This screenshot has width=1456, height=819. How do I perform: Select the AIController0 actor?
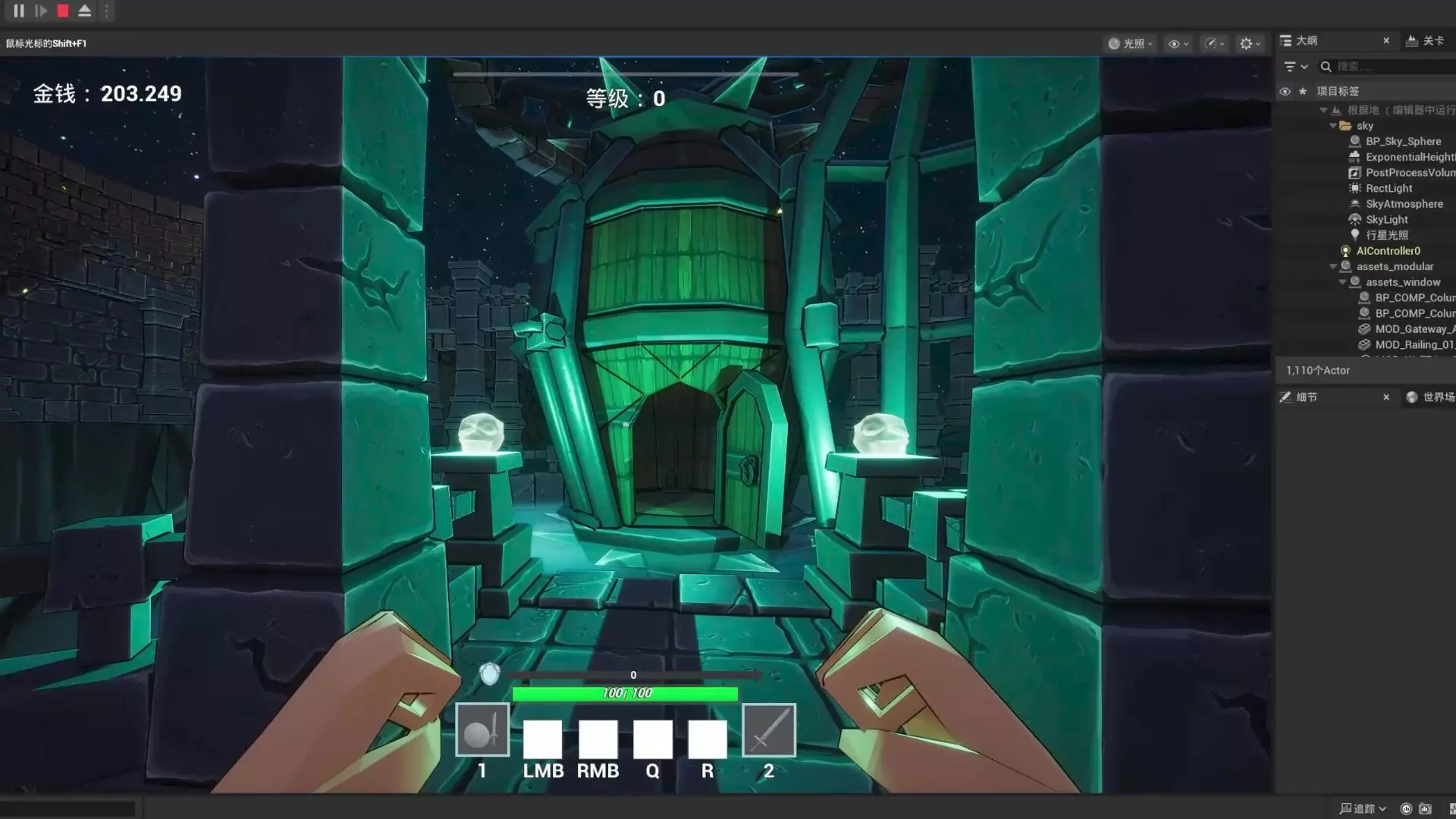pyautogui.click(x=1388, y=251)
